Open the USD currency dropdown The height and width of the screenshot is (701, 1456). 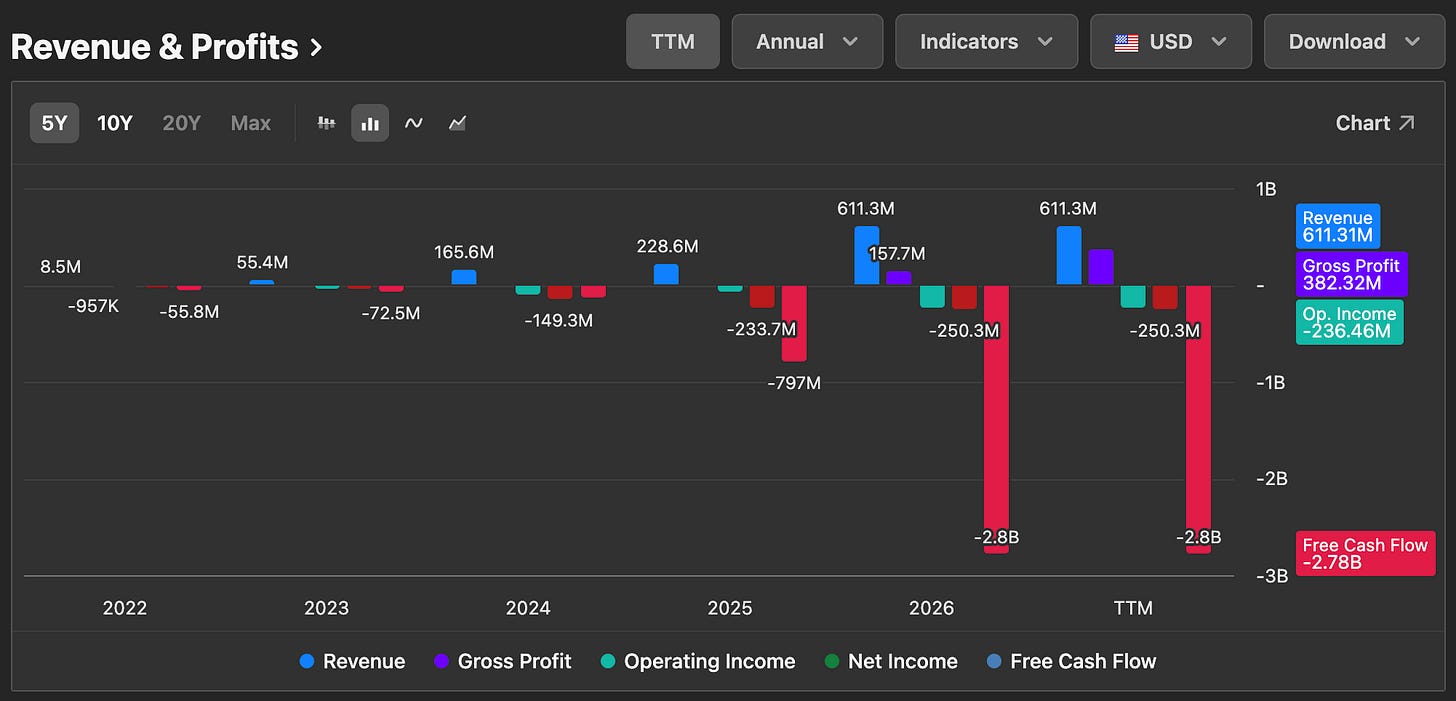(1171, 42)
